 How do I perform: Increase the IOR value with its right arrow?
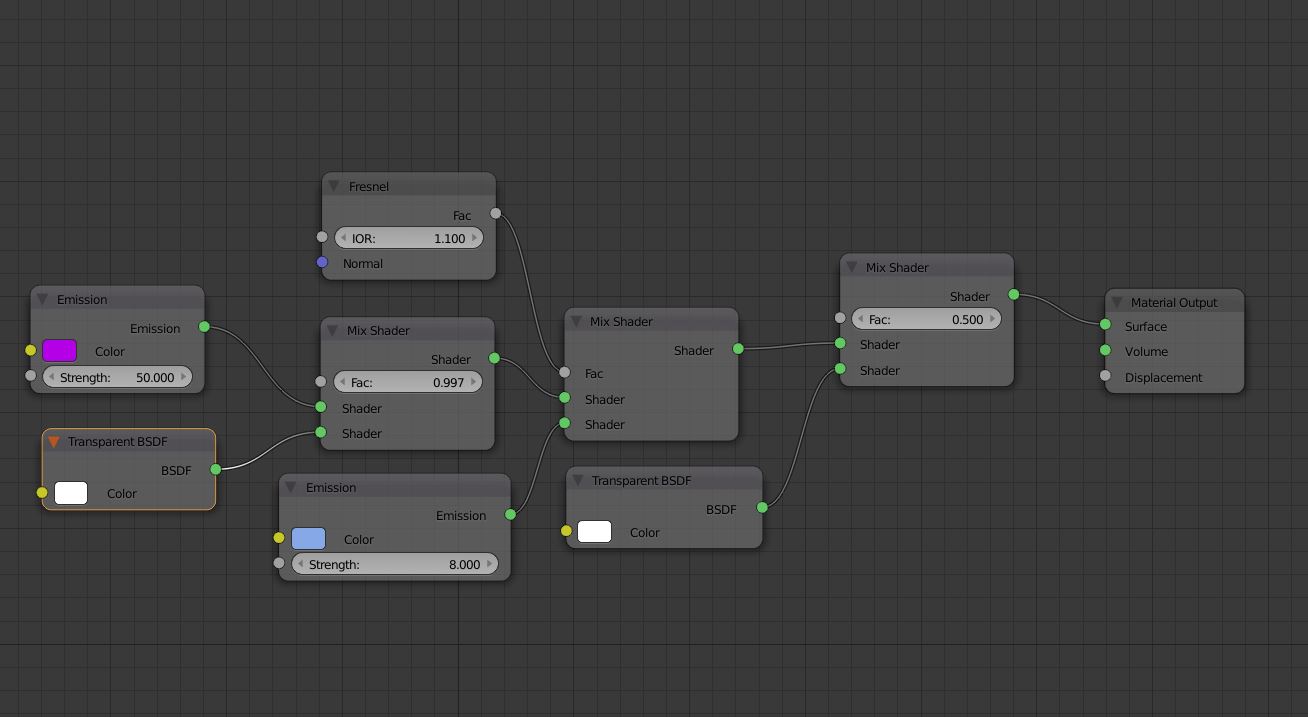click(x=474, y=238)
